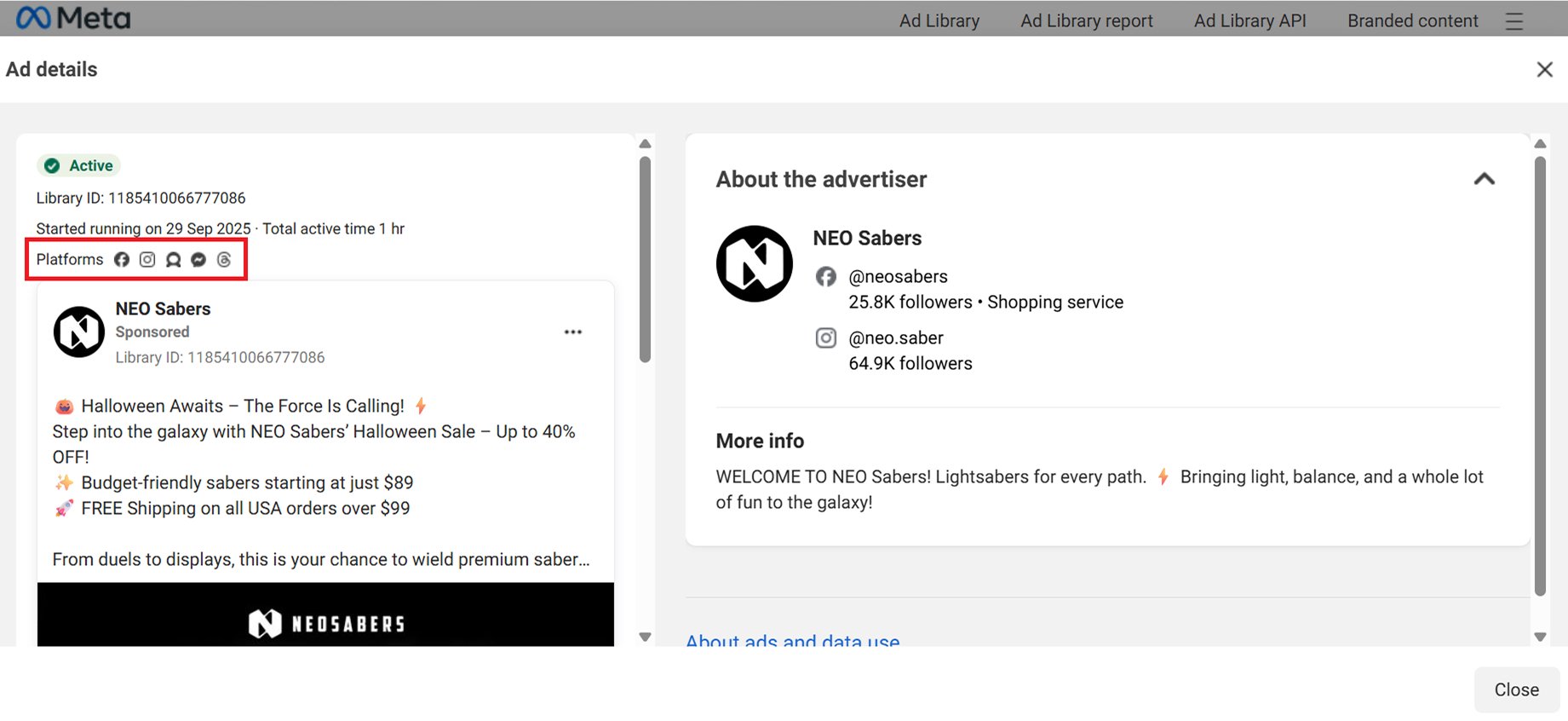Click the advertiser panel scroll-up arrow
1568x721 pixels.
[1540, 144]
